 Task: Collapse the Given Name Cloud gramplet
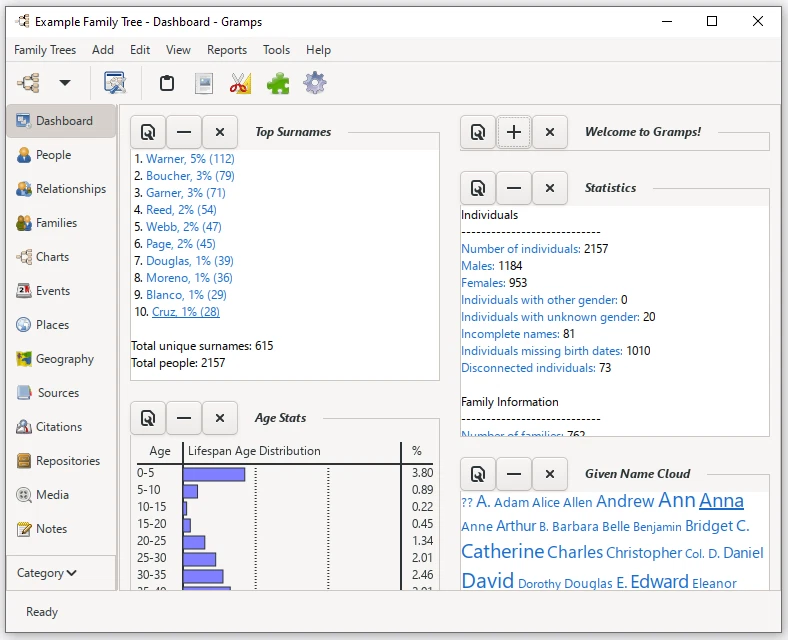click(x=514, y=474)
